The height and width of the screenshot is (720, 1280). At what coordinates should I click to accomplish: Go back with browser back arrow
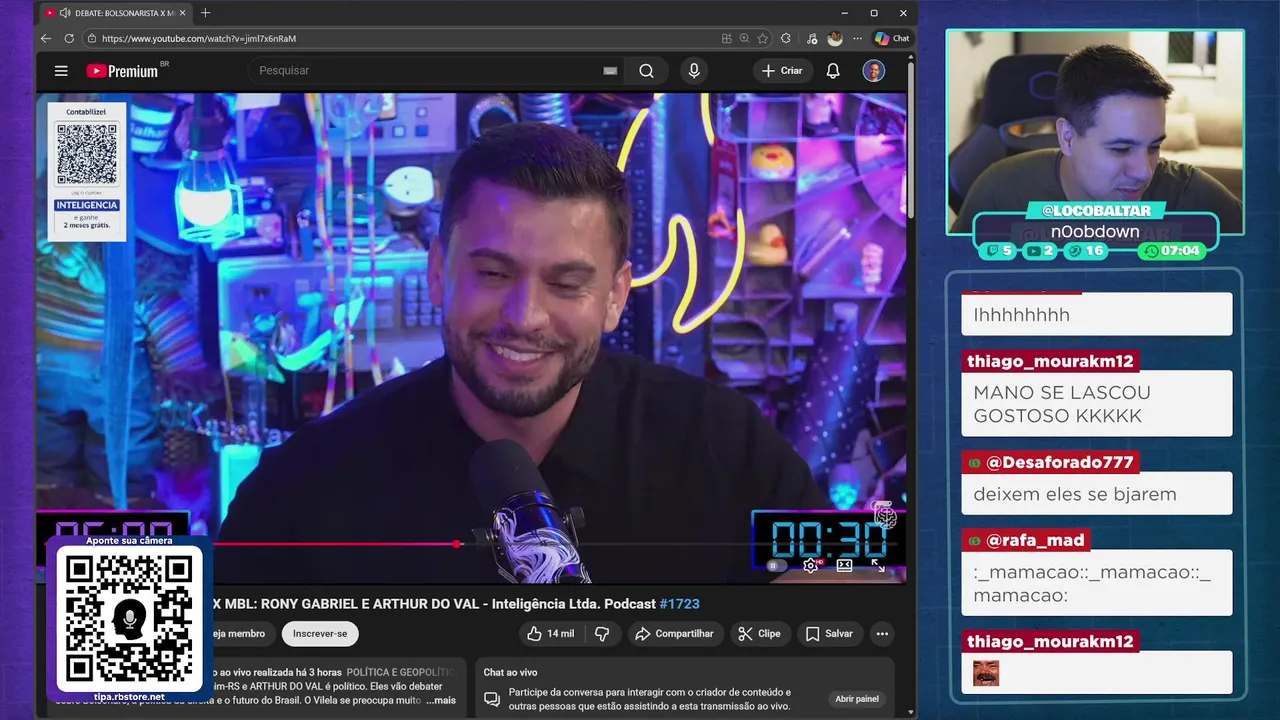coord(46,38)
